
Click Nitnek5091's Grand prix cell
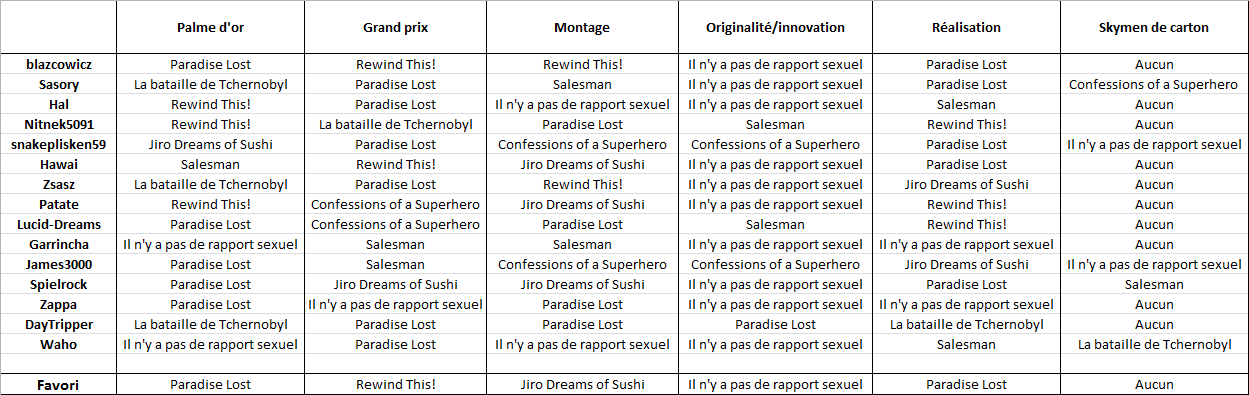[395, 124]
